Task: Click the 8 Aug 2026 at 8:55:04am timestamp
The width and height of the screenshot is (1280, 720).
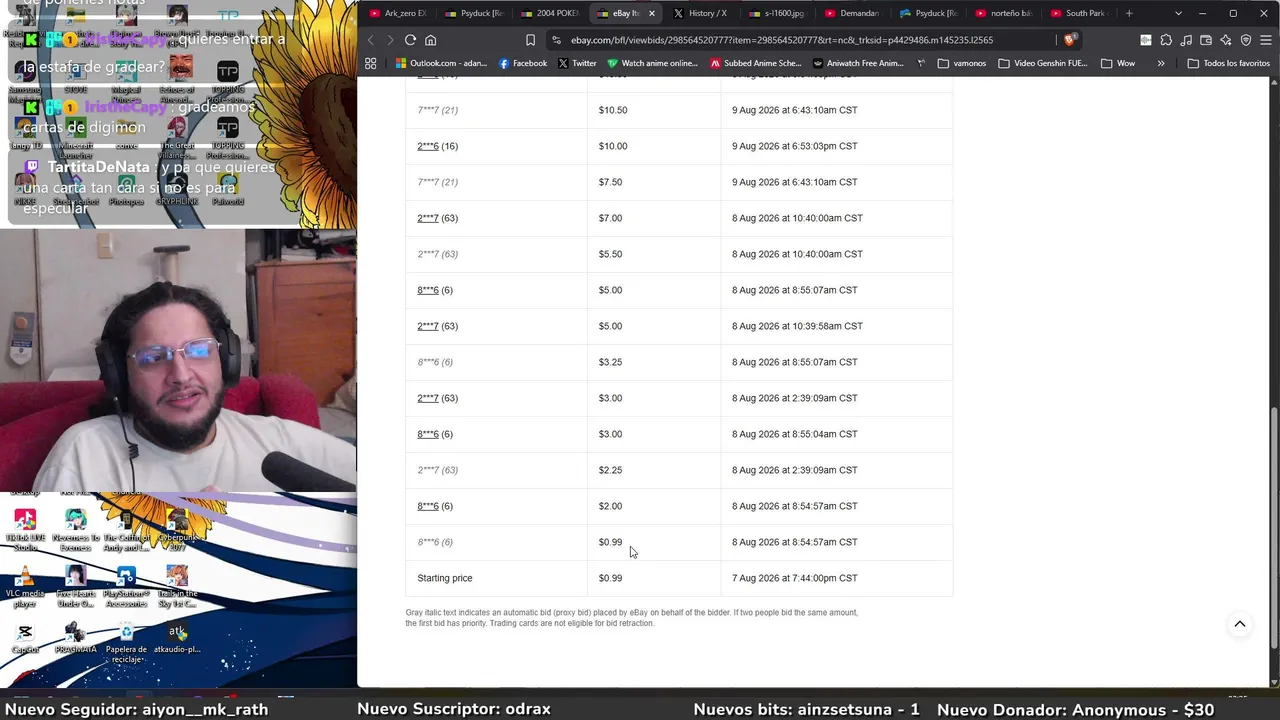Action: point(795,434)
